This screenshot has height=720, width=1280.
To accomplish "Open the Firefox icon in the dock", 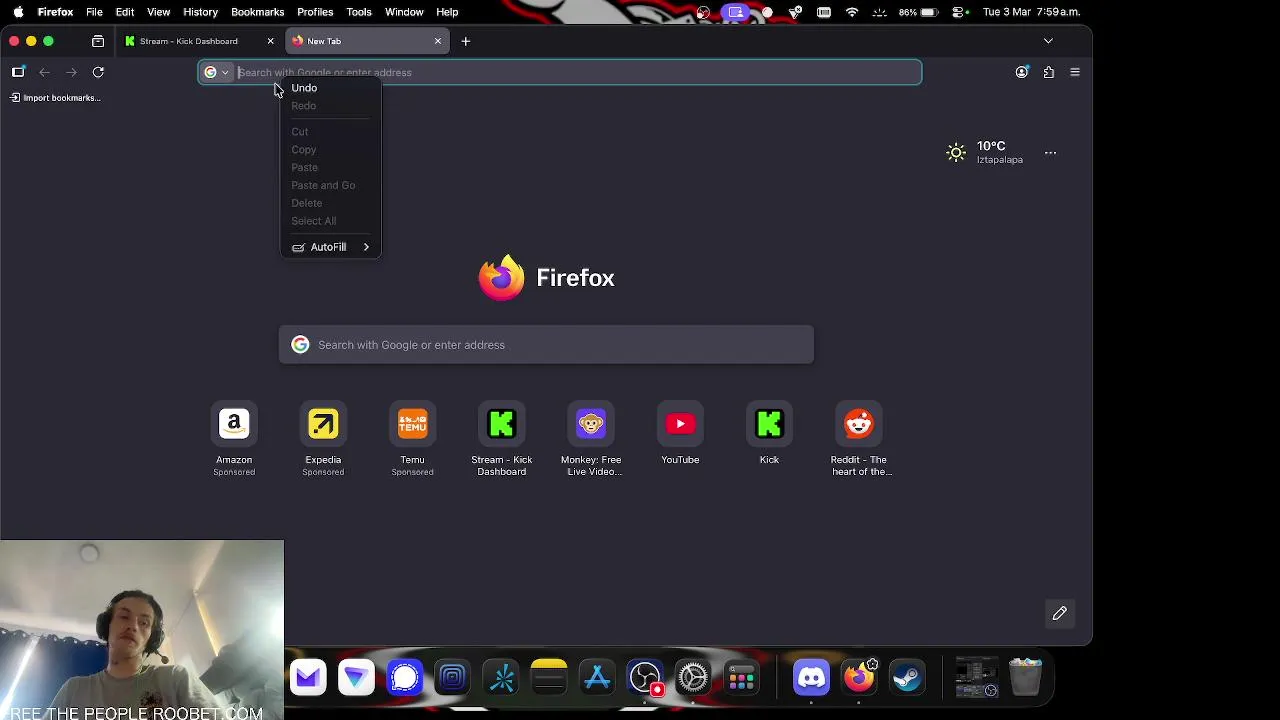I will (859, 677).
